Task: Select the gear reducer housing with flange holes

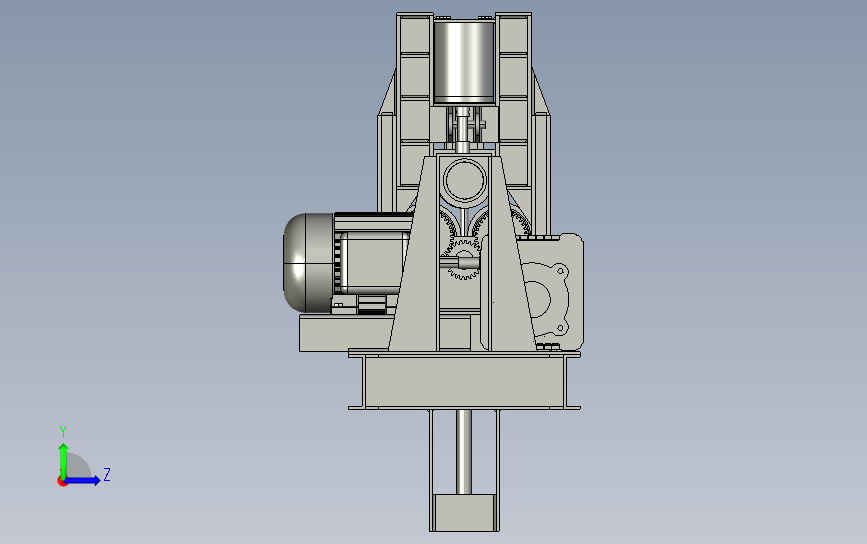Action: point(553,292)
